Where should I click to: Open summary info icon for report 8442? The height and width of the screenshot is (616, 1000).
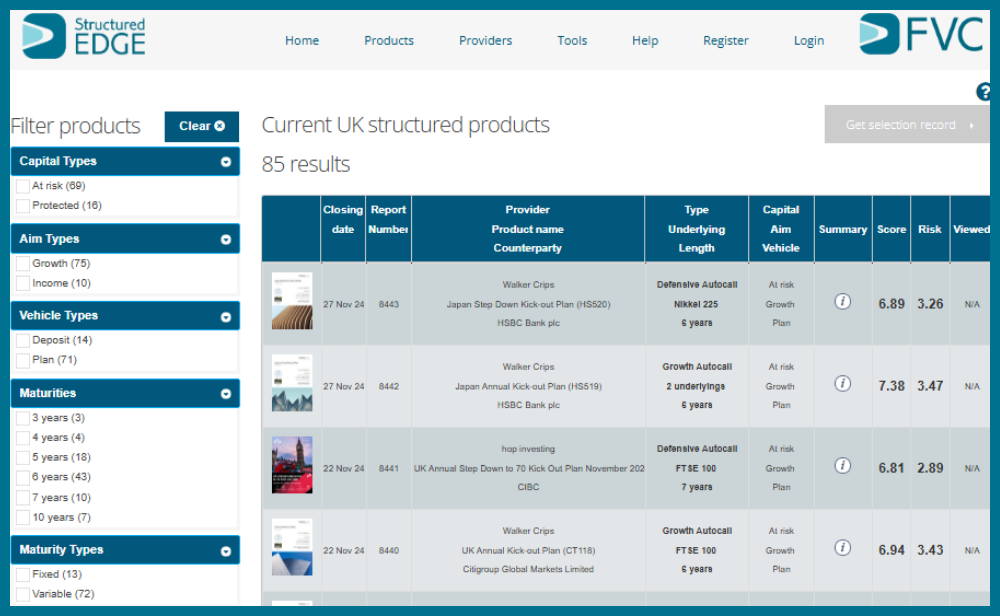842,384
